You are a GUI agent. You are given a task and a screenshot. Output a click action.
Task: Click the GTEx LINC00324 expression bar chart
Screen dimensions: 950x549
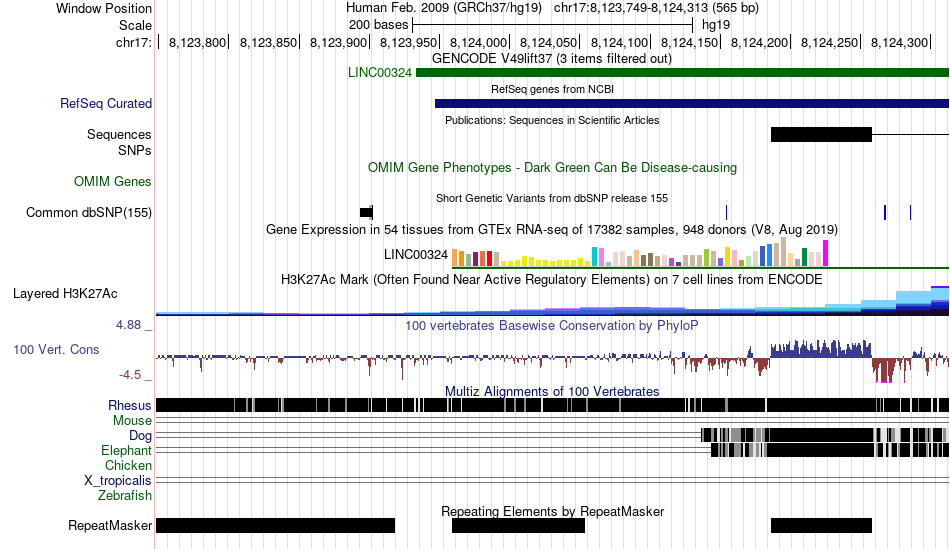pos(640,252)
